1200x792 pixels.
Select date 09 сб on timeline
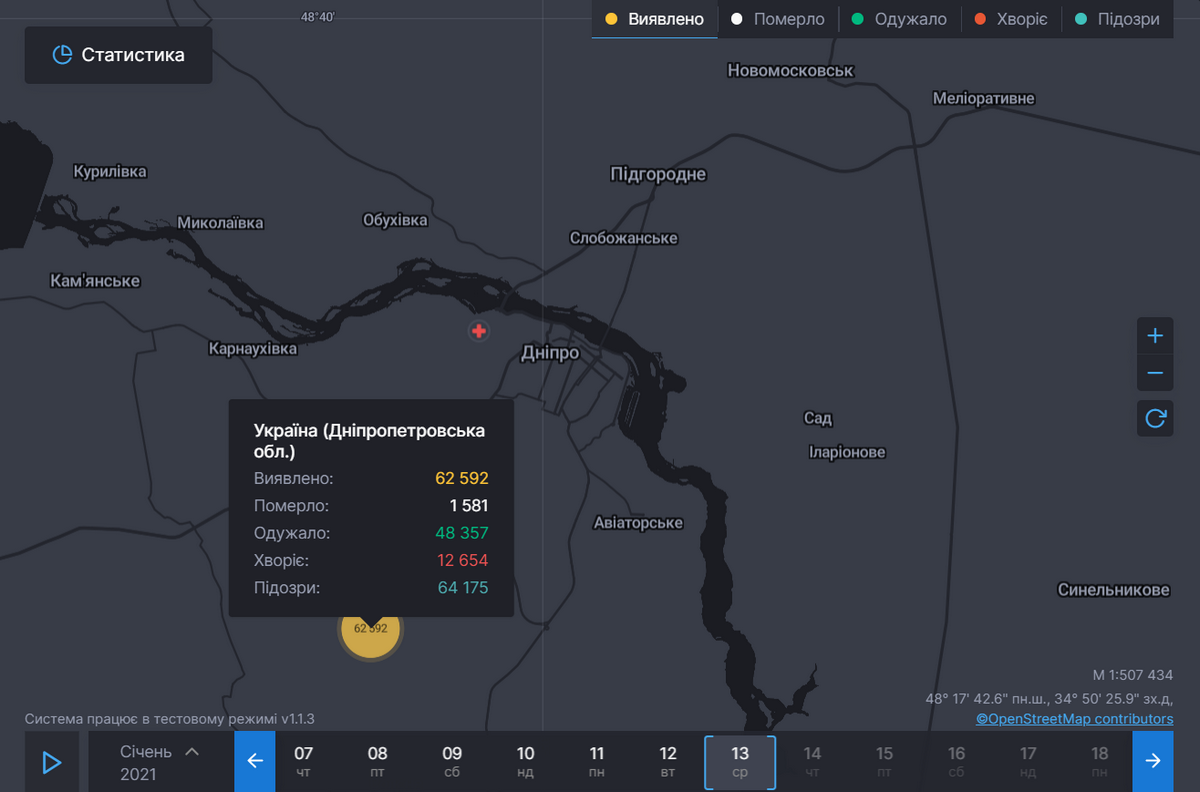pos(452,761)
